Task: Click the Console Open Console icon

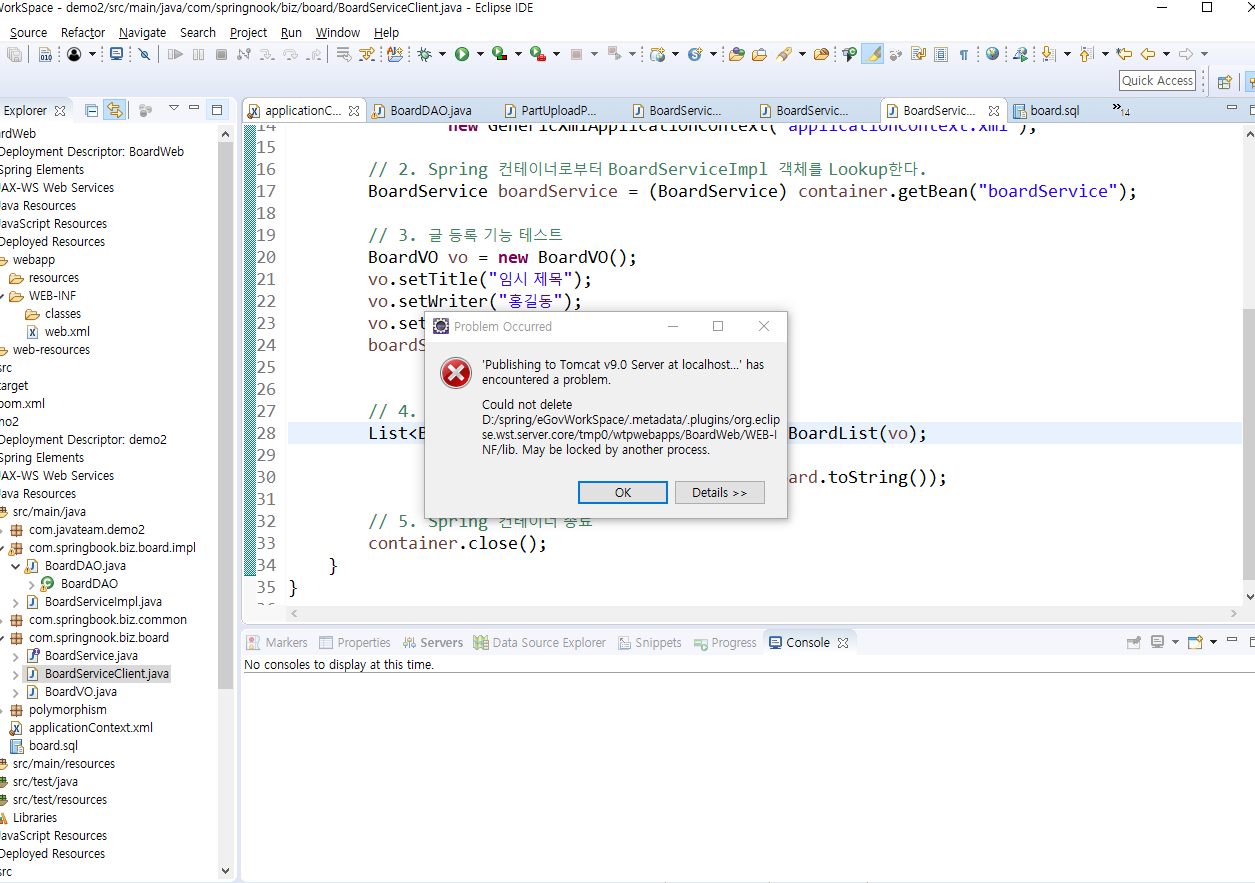Action: 1195,642
